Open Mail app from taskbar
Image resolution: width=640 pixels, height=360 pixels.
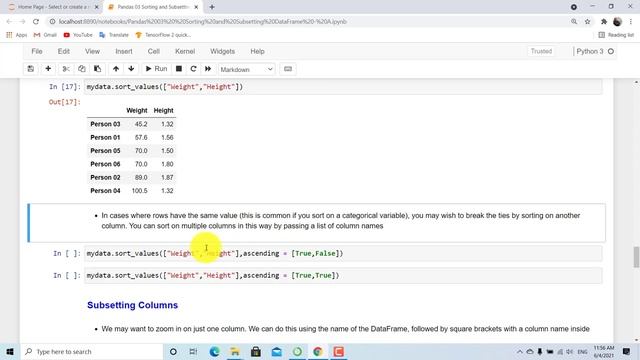click(277, 351)
